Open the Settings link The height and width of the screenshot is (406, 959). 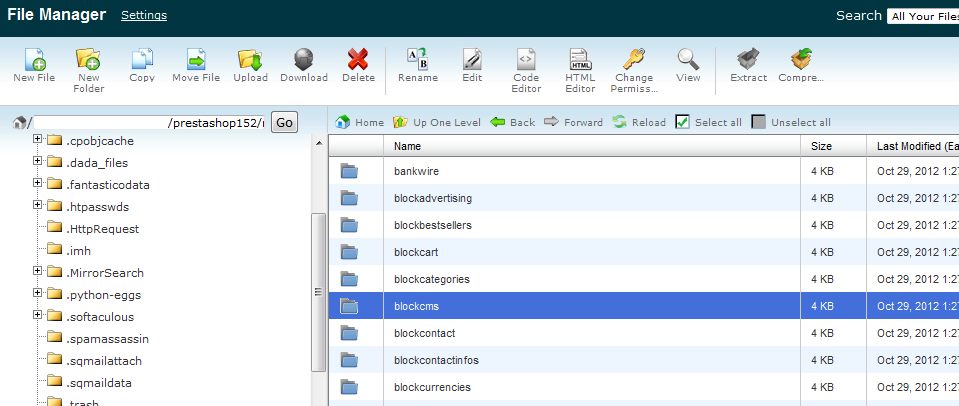[144, 15]
